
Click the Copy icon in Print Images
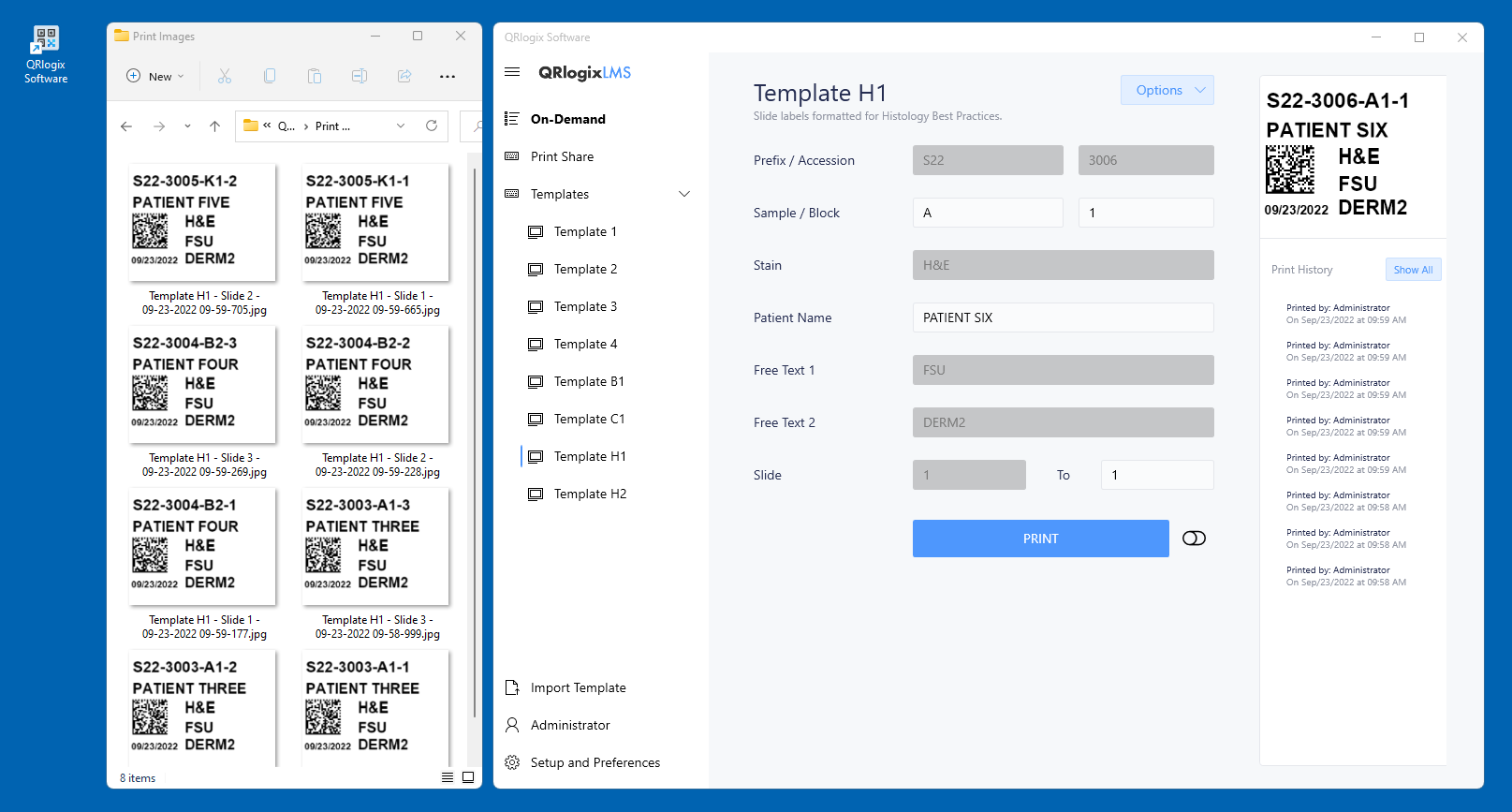(270, 77)
